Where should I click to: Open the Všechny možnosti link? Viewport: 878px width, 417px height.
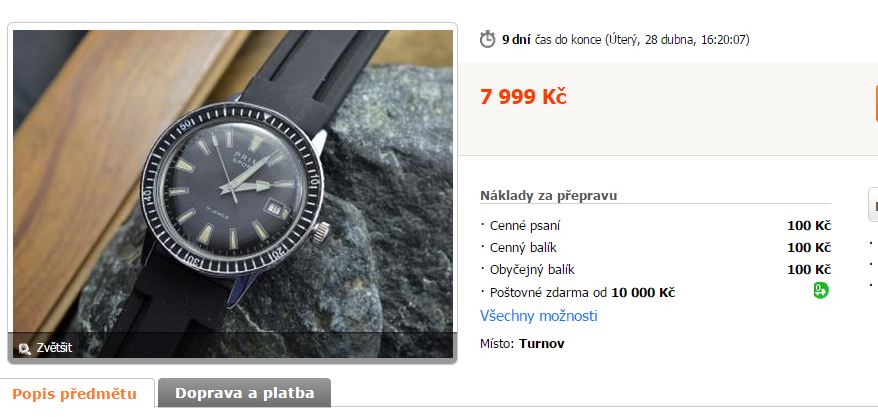click(x=539, y=316)
